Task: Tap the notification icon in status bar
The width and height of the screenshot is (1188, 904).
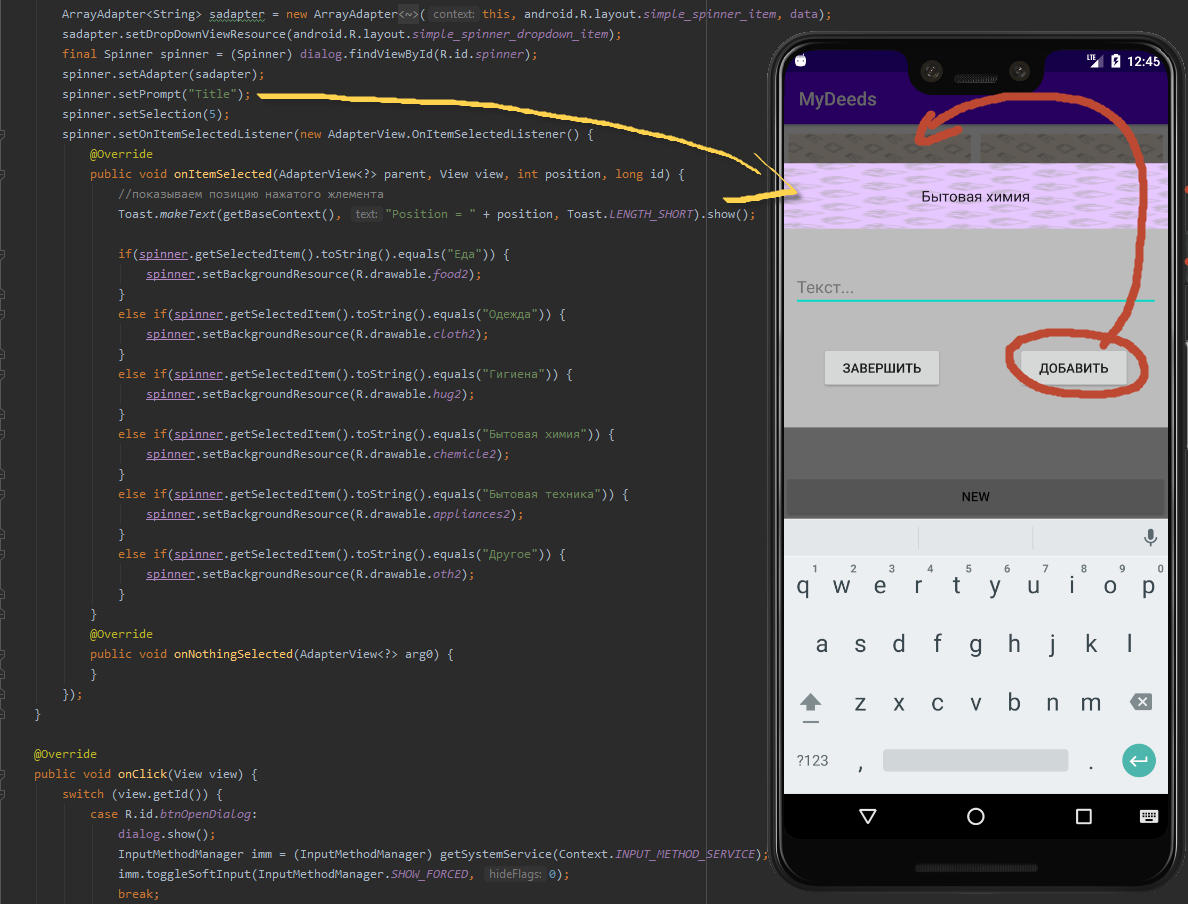Action: click(801, 60)
